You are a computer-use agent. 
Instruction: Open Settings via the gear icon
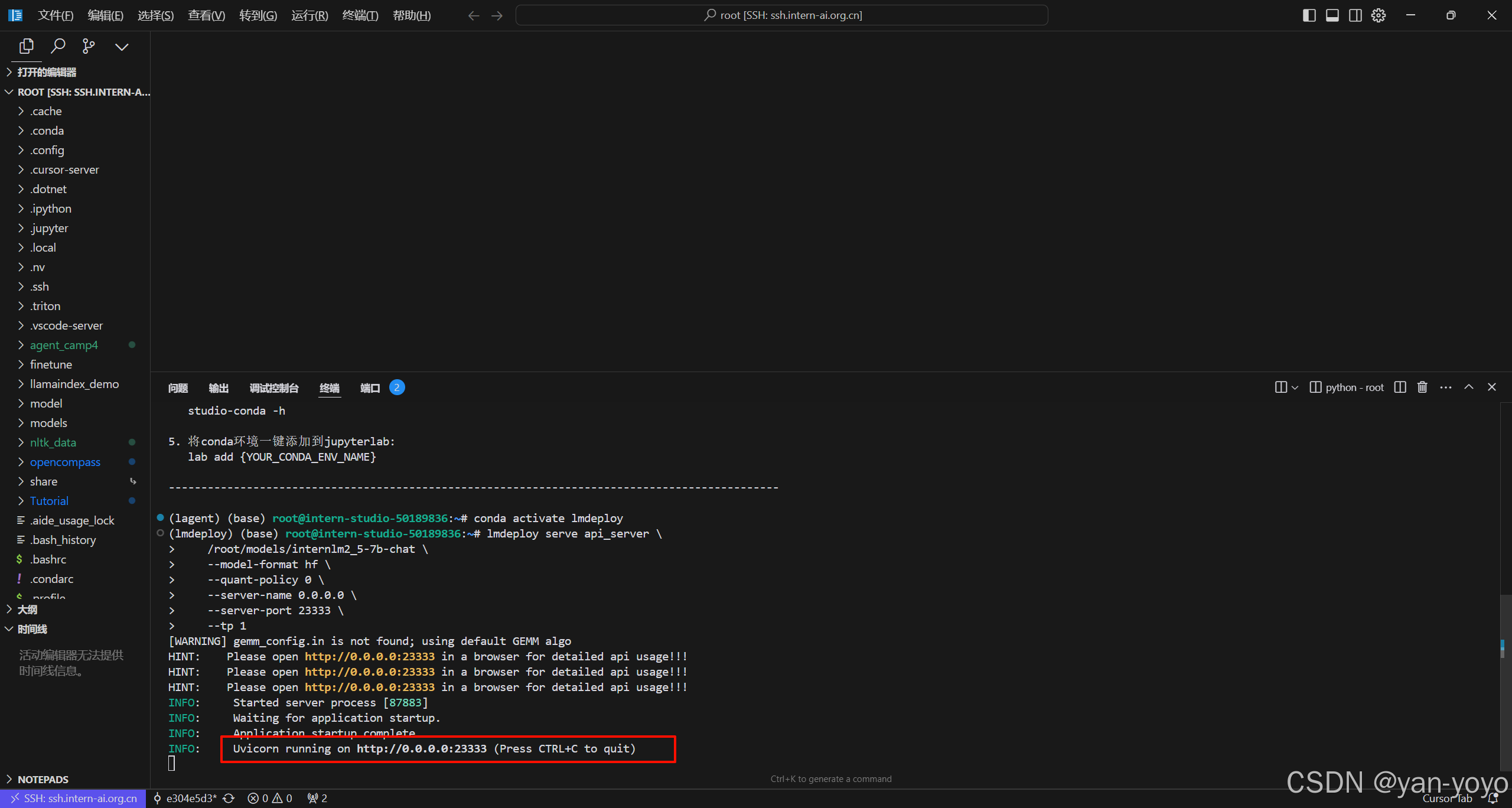[x=1378, y=15]
